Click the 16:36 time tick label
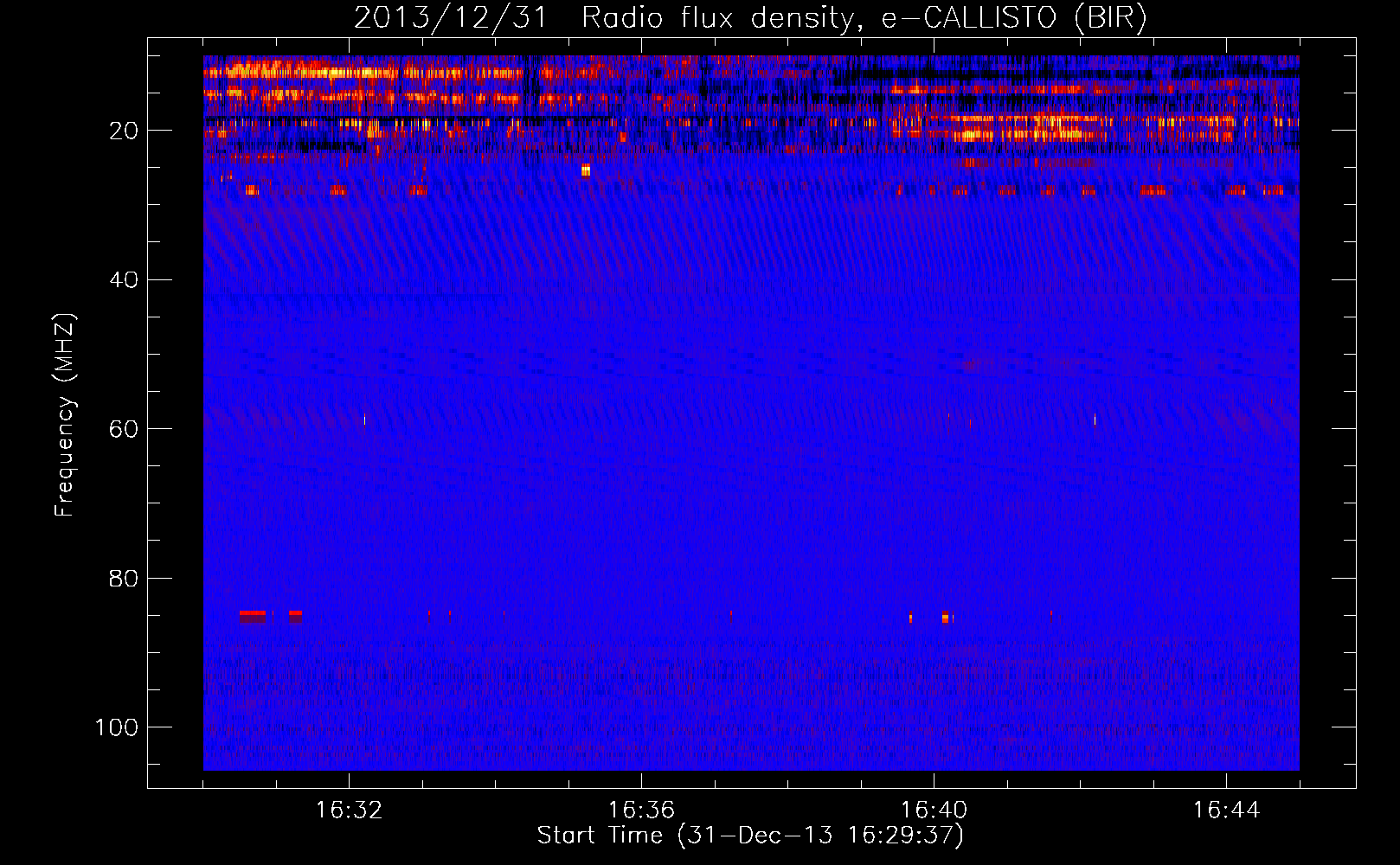Viewport: 1400px width, 865px height. (641, 811)
